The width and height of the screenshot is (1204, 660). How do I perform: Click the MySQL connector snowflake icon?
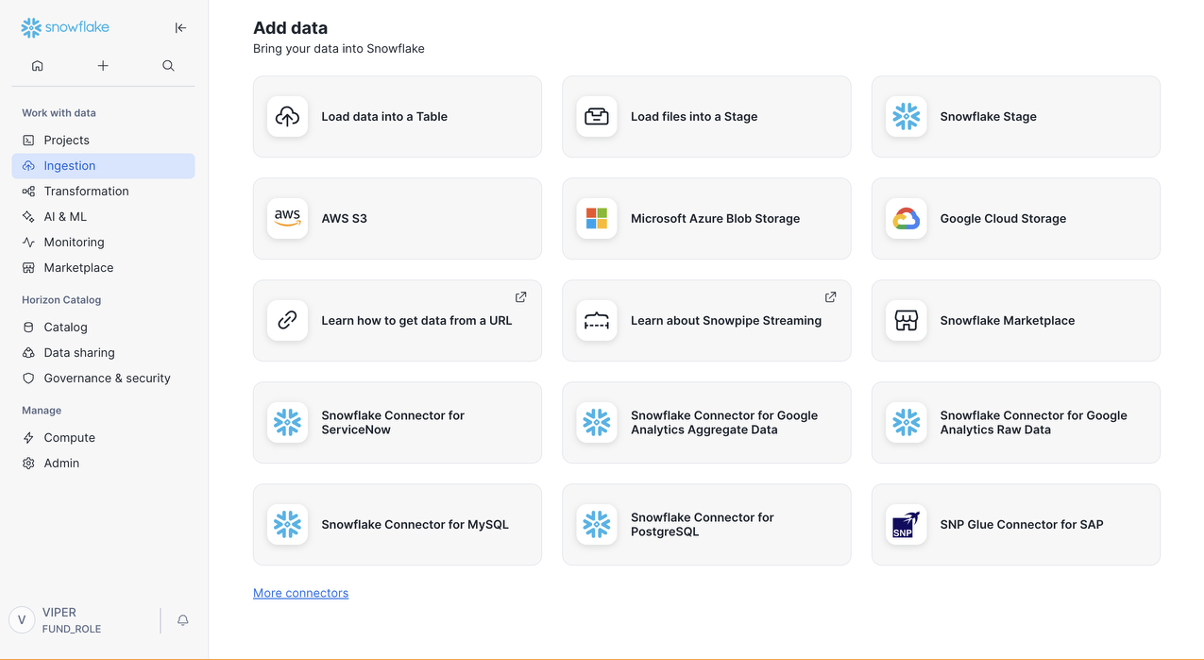tap(288, 525)
